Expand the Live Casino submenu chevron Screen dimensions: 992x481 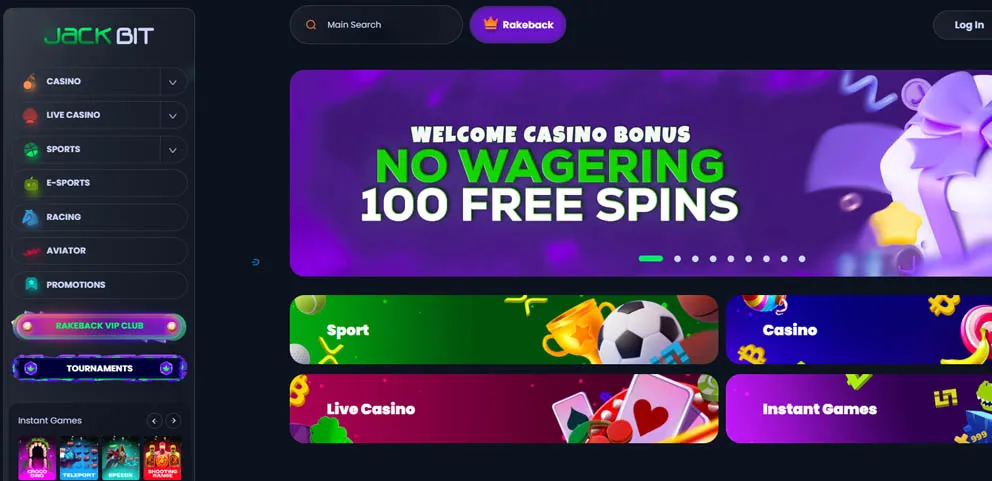173,116
